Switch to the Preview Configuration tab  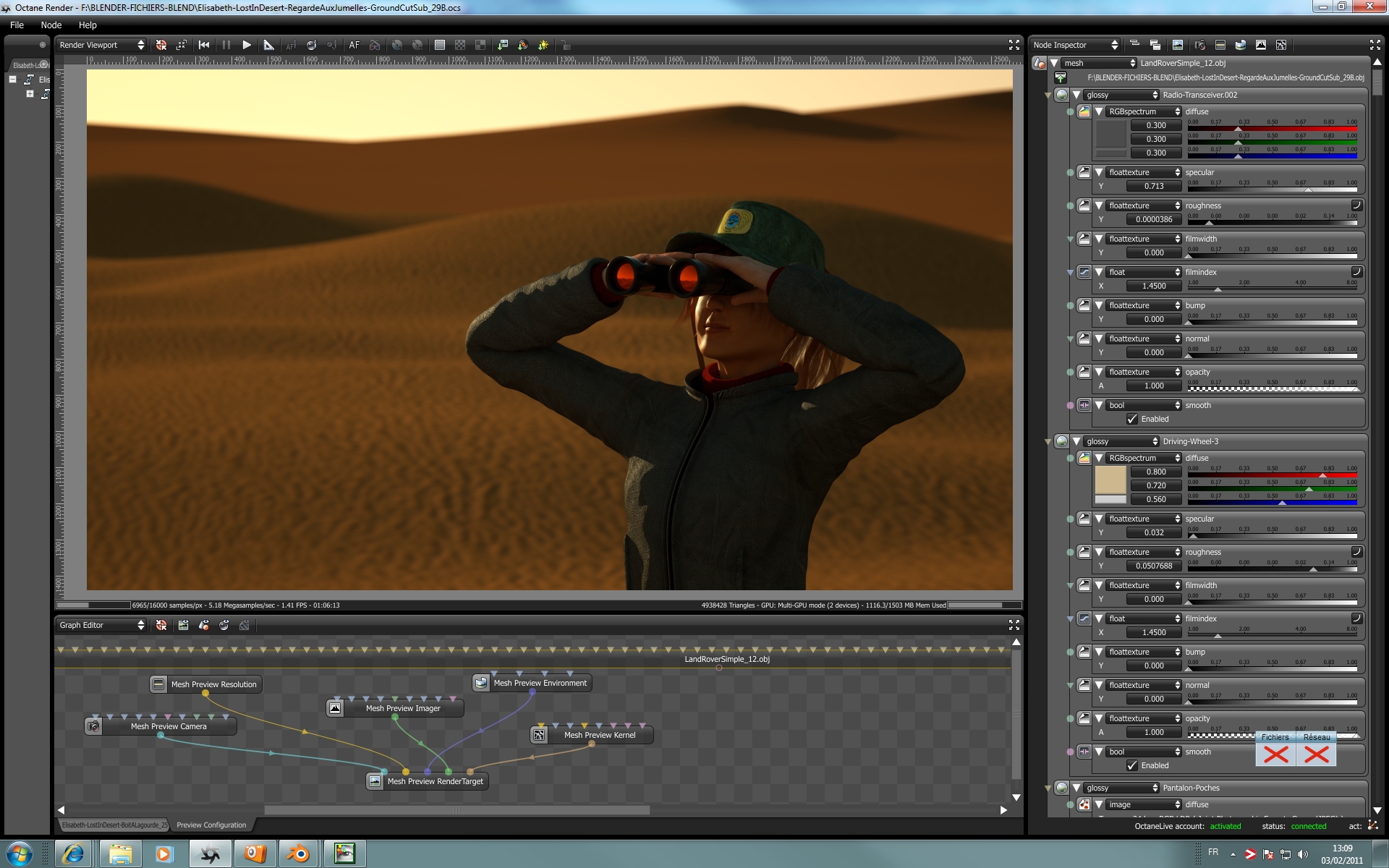[x=211, y=825]
